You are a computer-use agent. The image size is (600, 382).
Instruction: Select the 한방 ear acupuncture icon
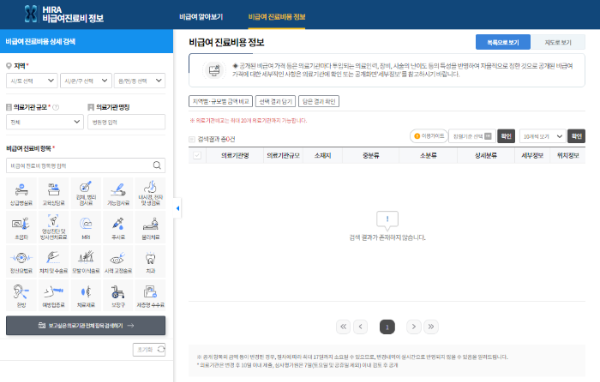[21, 295]
